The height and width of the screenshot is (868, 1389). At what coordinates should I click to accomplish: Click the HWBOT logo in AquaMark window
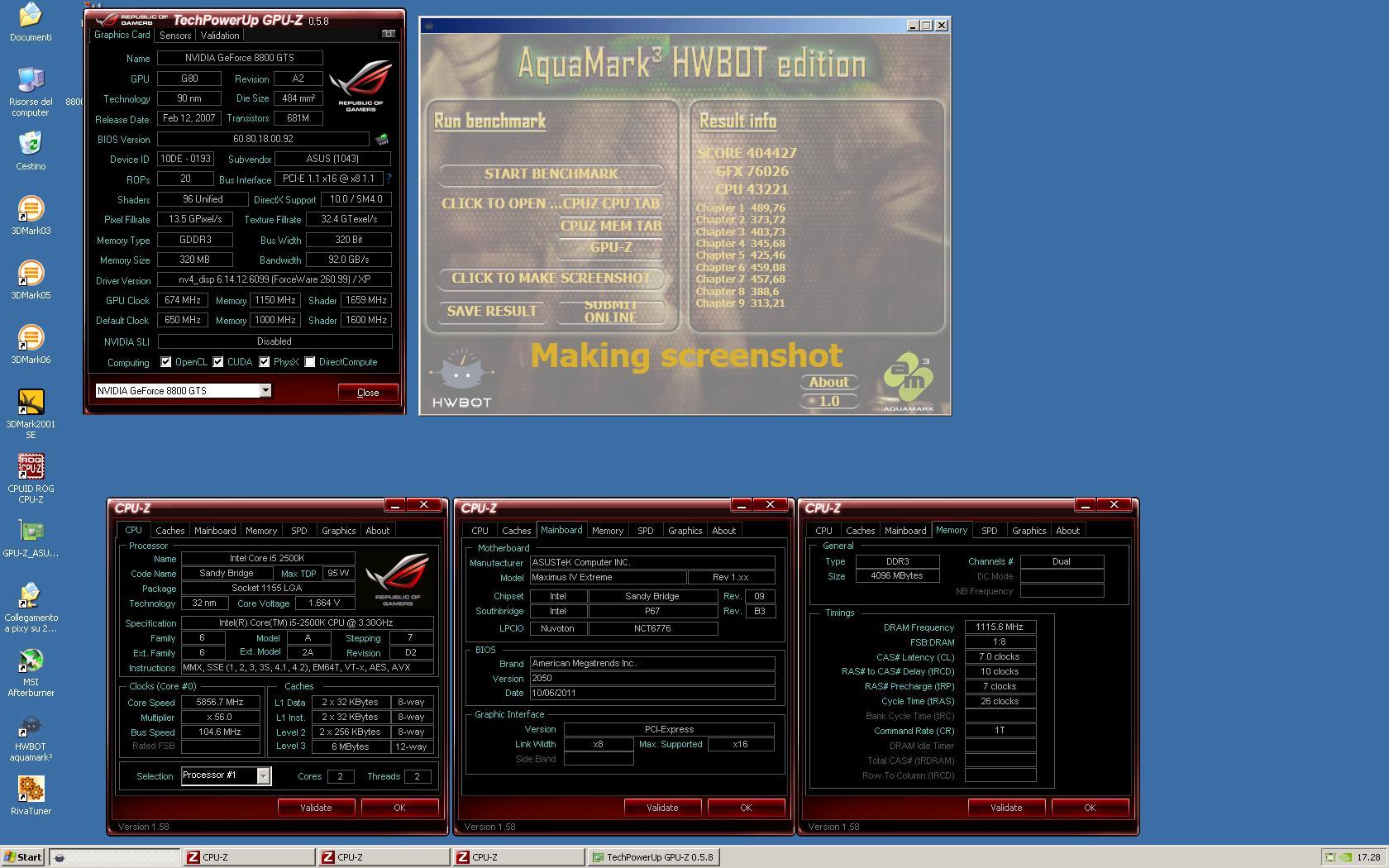tap(461, 378)
